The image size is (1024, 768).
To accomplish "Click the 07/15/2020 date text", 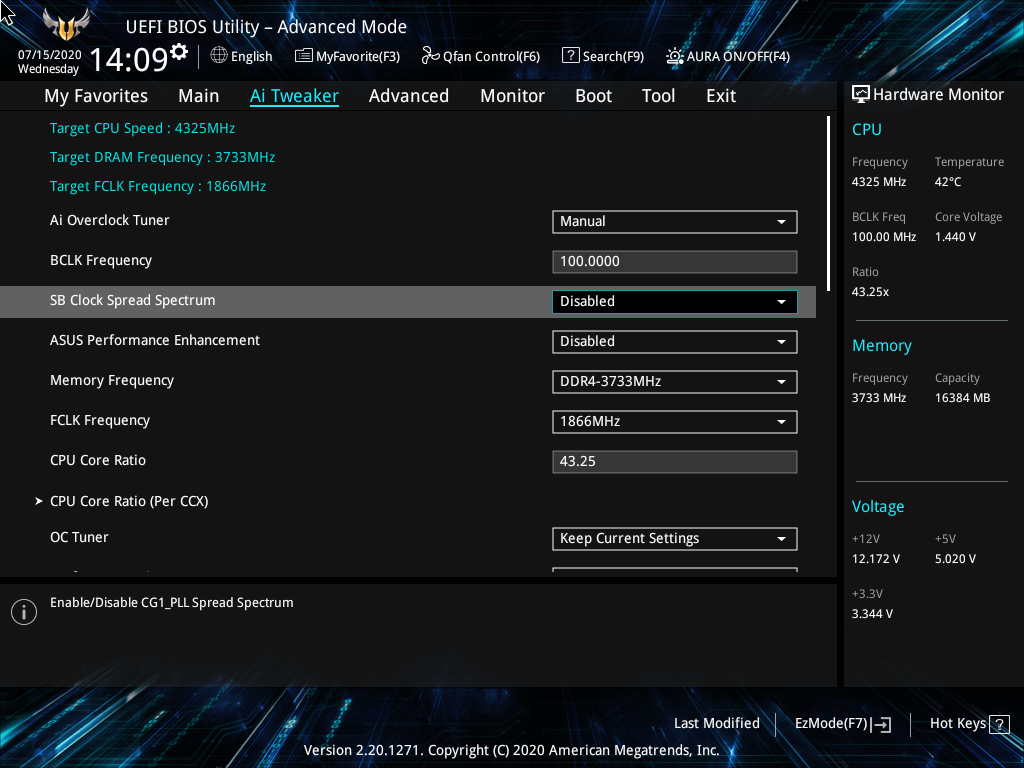I will tap(49, 55).
